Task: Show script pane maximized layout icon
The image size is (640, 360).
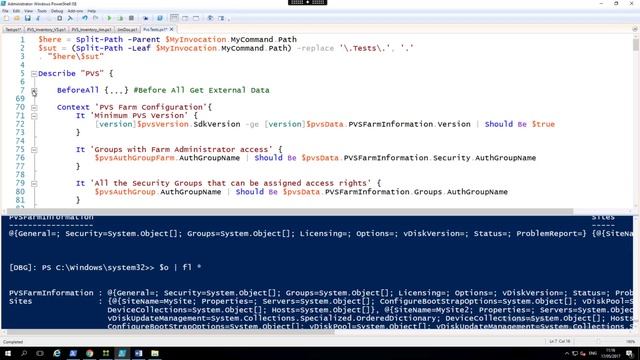Action: point(196,18)
